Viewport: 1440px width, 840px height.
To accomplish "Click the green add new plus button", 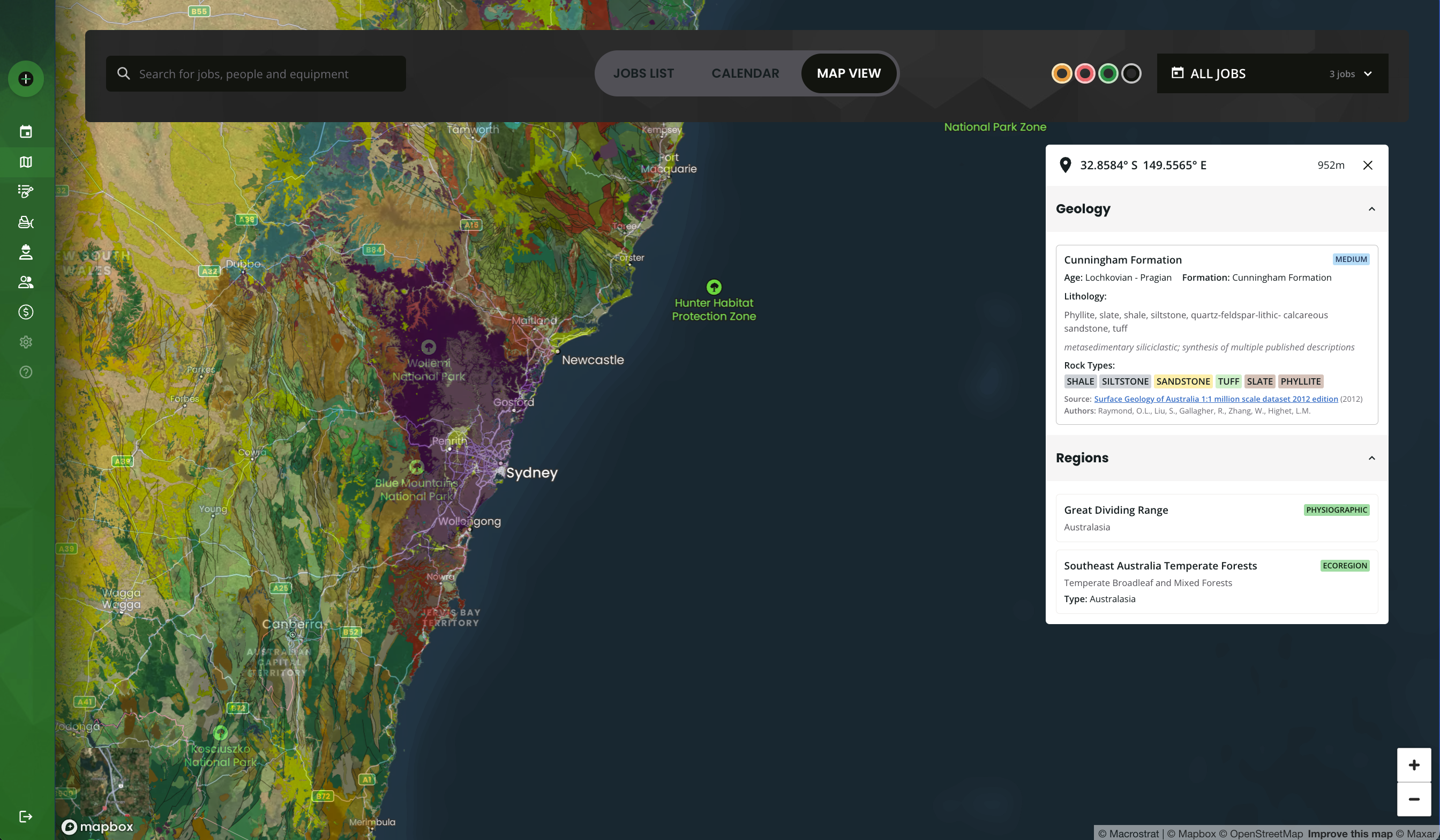I will pos(26,79).
